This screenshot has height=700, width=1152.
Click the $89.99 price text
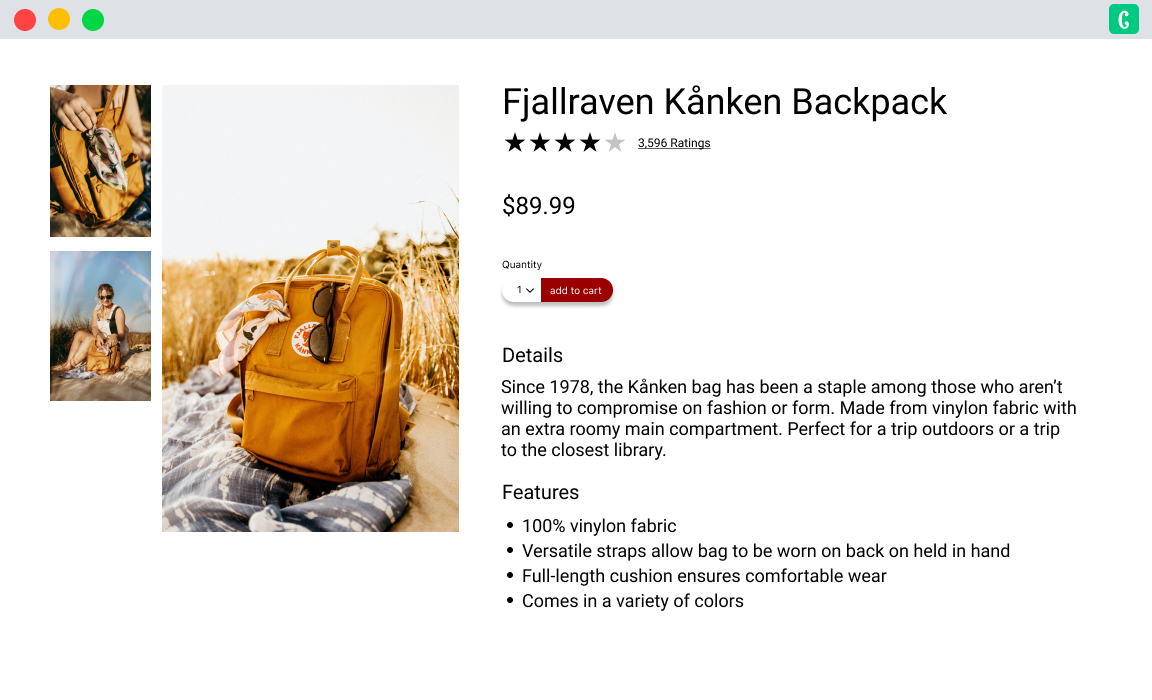[x=539, y=206]
